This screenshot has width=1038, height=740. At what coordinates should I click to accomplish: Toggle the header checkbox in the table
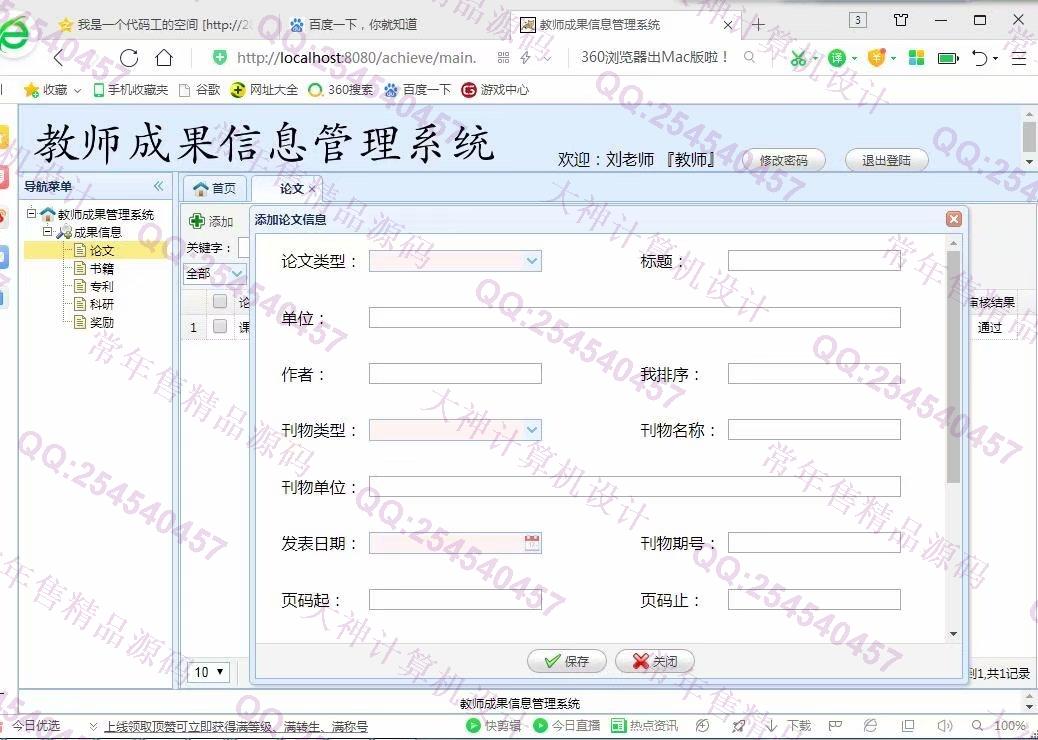(220, 301)
